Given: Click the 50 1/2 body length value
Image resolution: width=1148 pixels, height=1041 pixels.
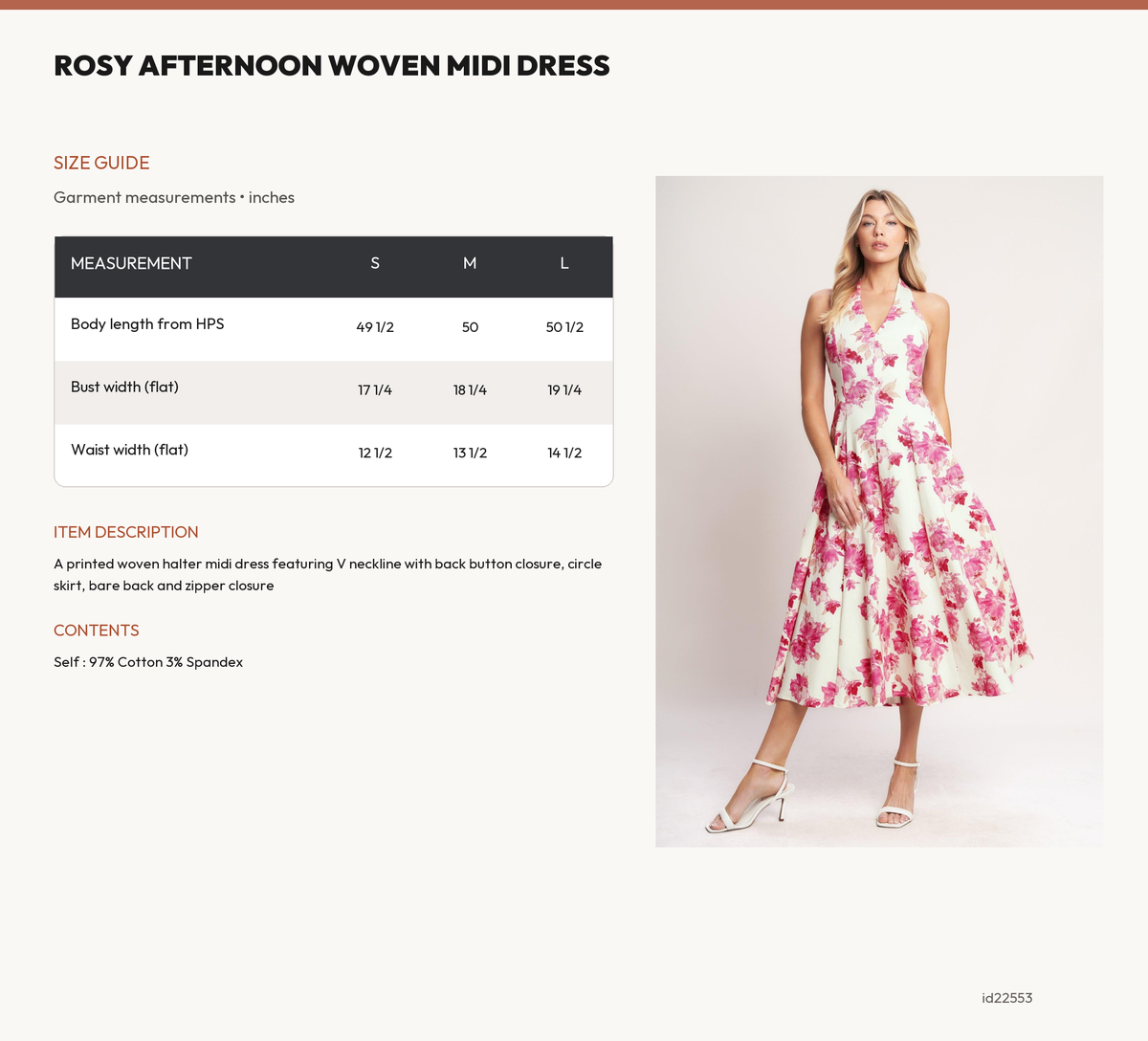Looking at the screenshot, I should [x=564, y=327].
